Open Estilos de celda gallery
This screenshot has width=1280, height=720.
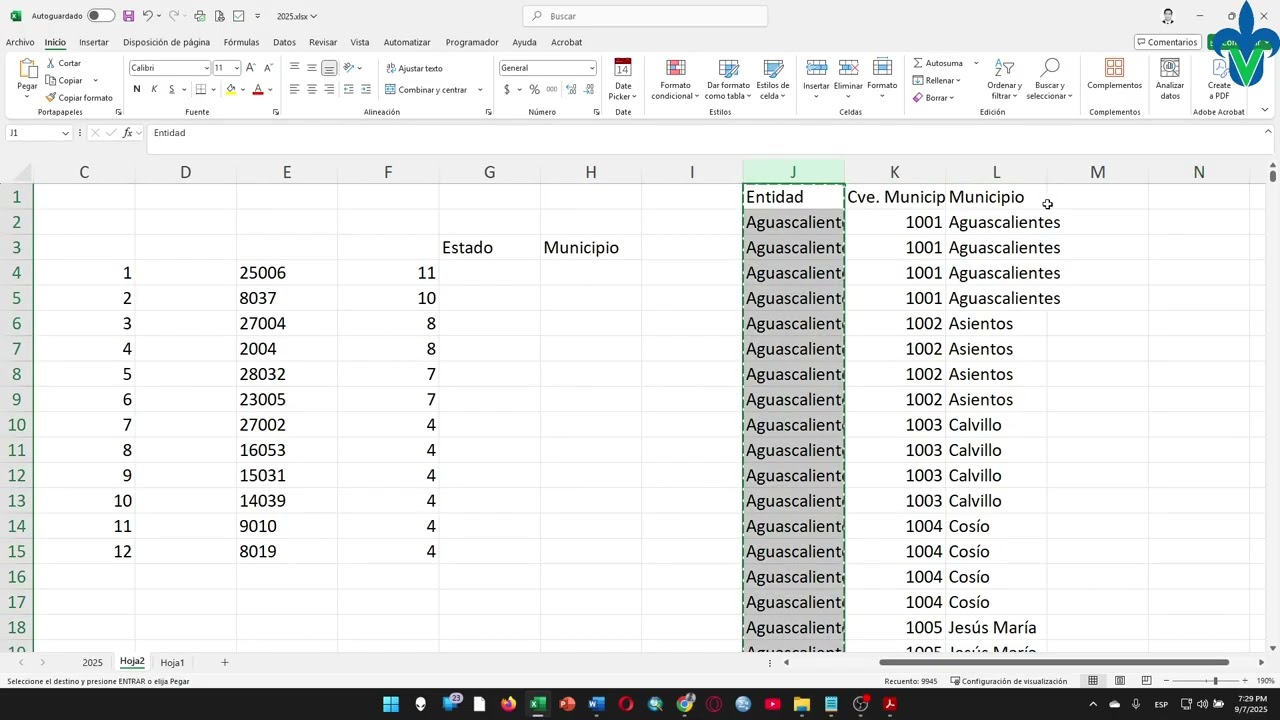tap(773, 78)
